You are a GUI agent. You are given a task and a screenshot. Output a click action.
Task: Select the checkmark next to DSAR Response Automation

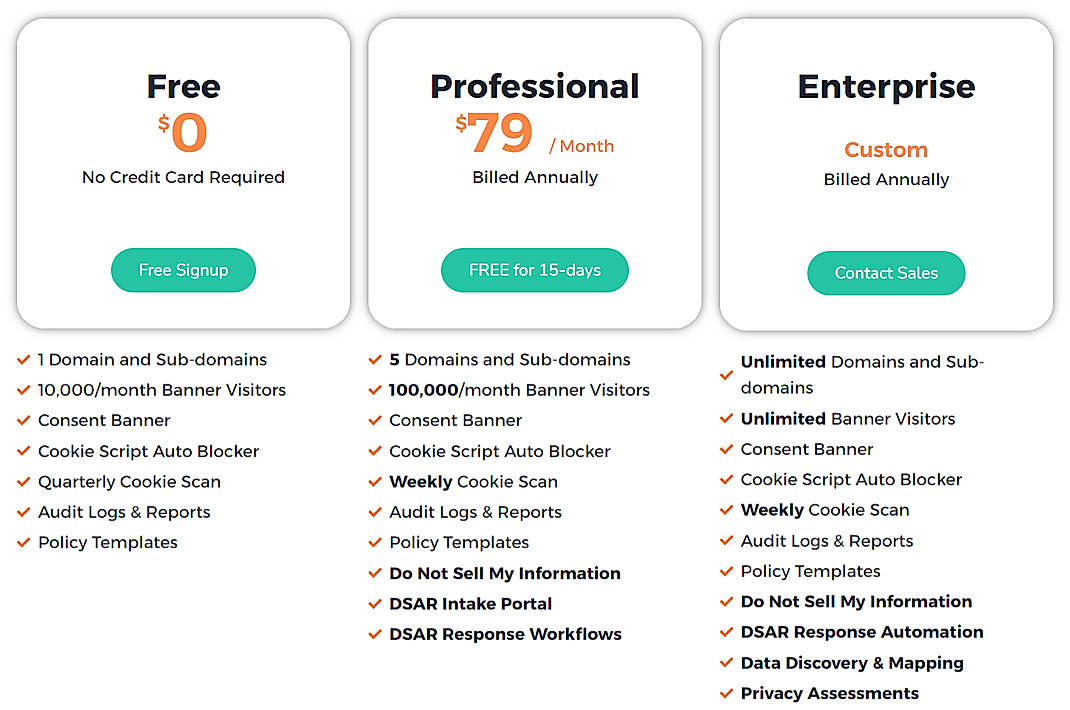pos(725,632)
